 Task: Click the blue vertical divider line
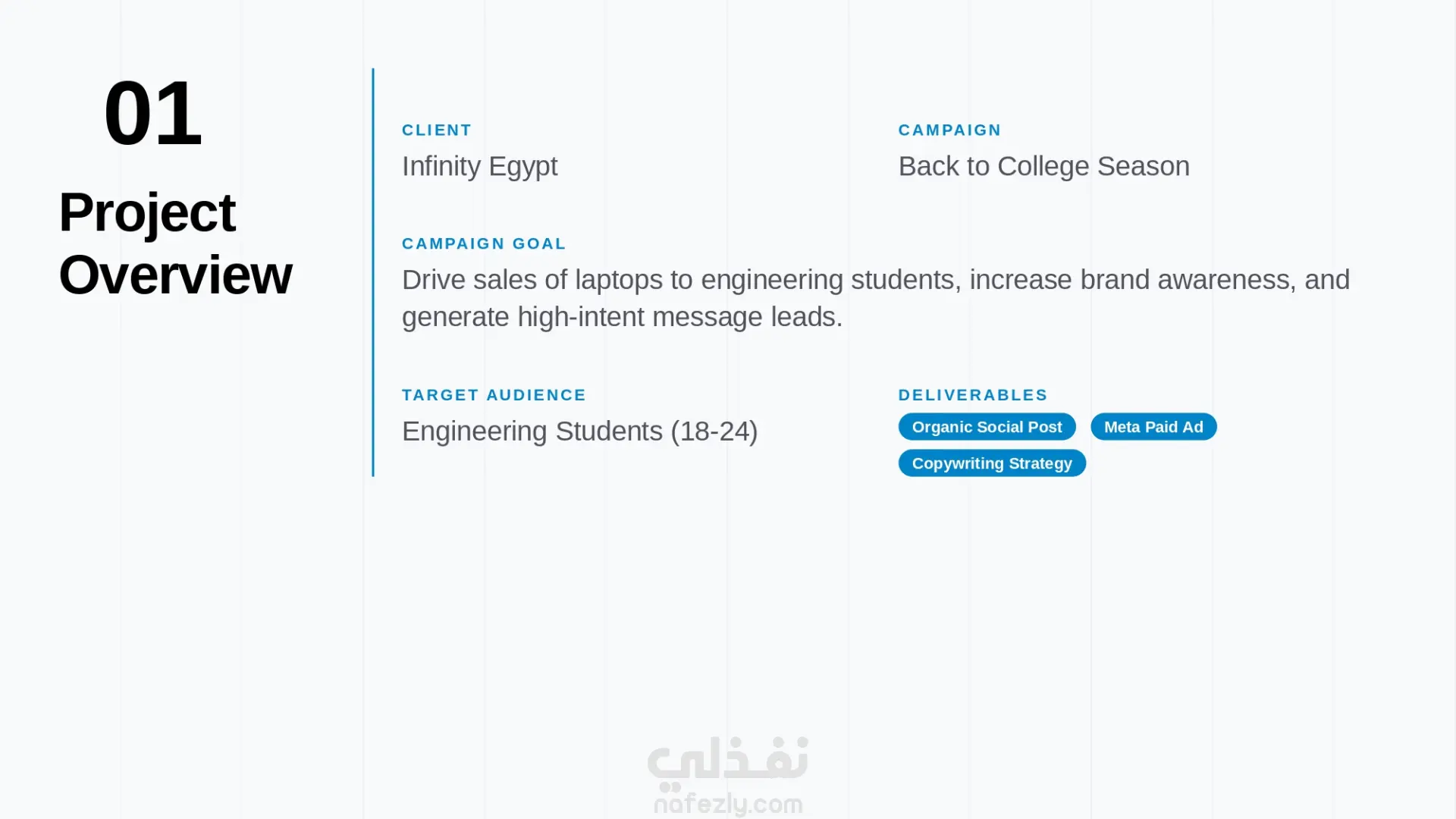pyautogui.click(x=373, y=272)
